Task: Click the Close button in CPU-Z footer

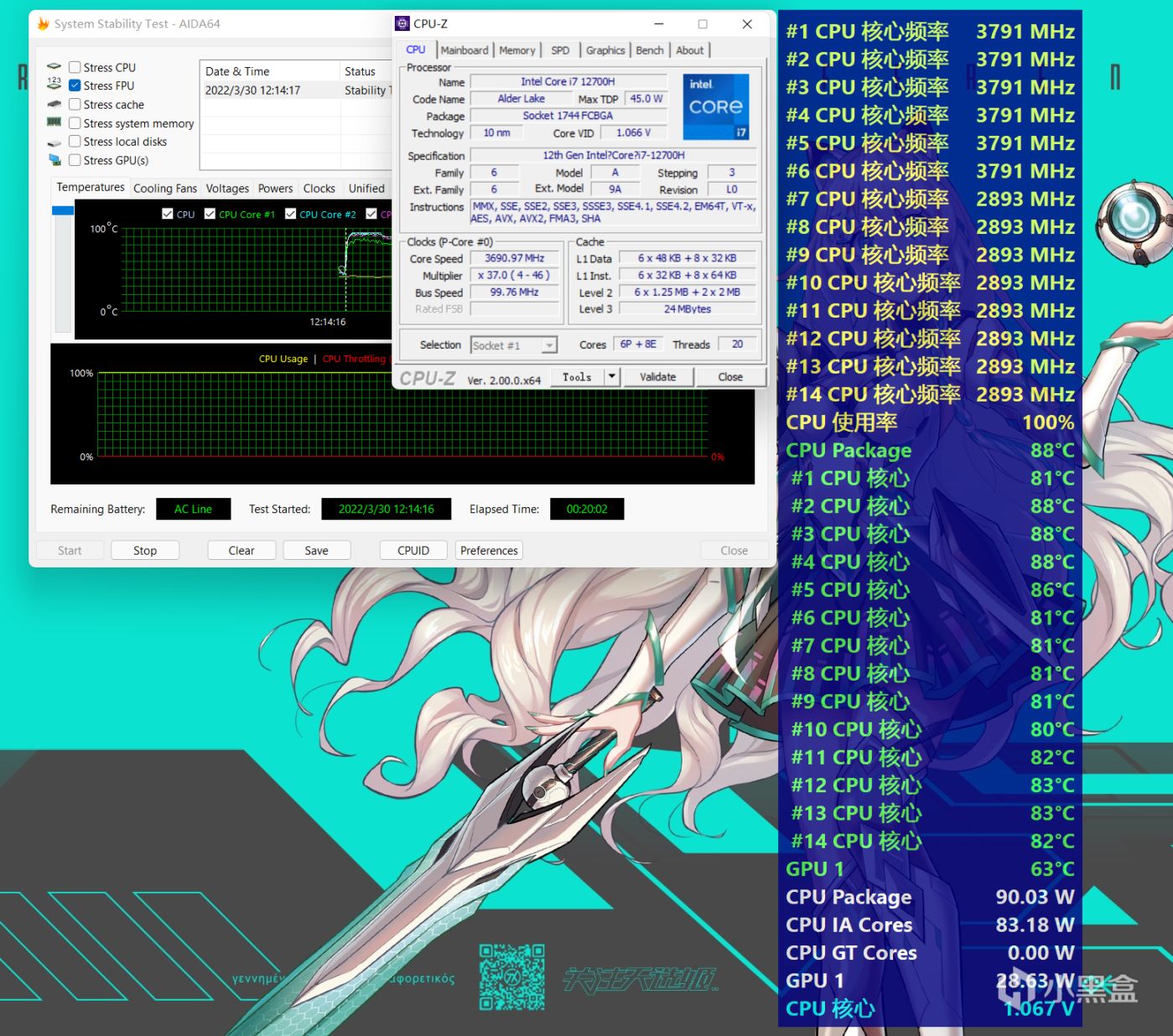Action: pyautogui.click(x=730, y=377)
